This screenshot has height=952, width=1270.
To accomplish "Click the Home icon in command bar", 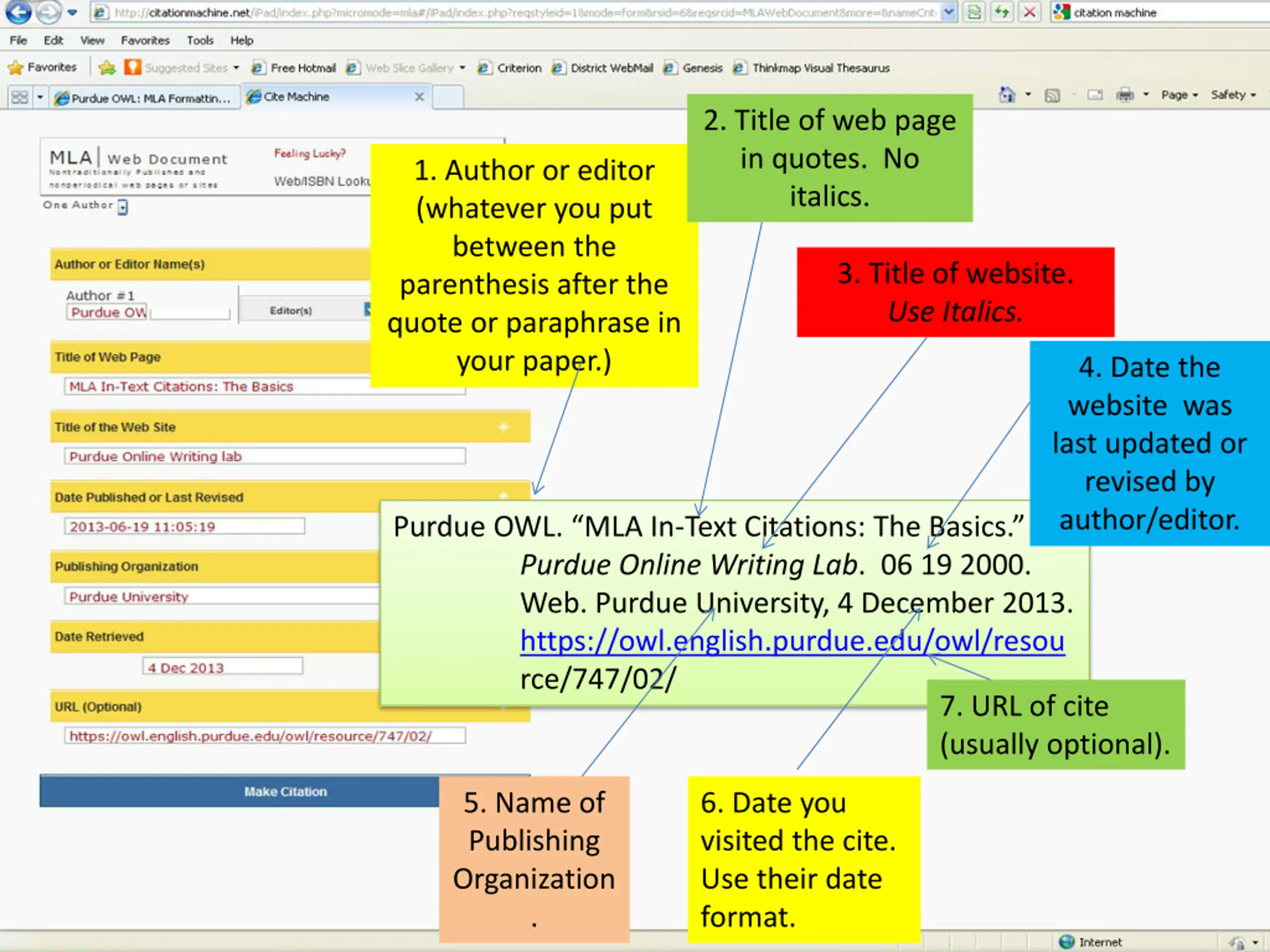I will 1008,95.
